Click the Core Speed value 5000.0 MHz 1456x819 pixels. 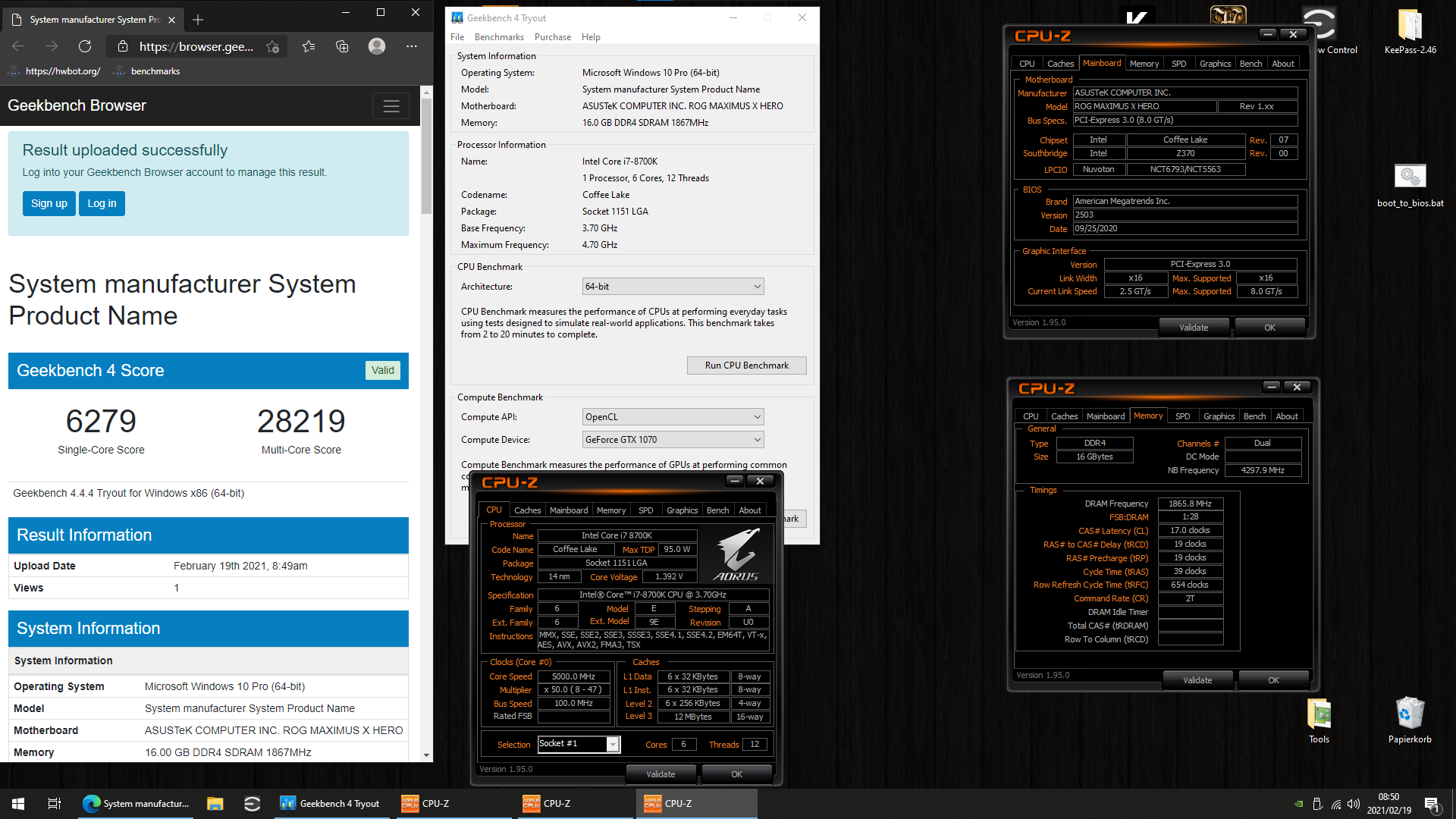573,676
